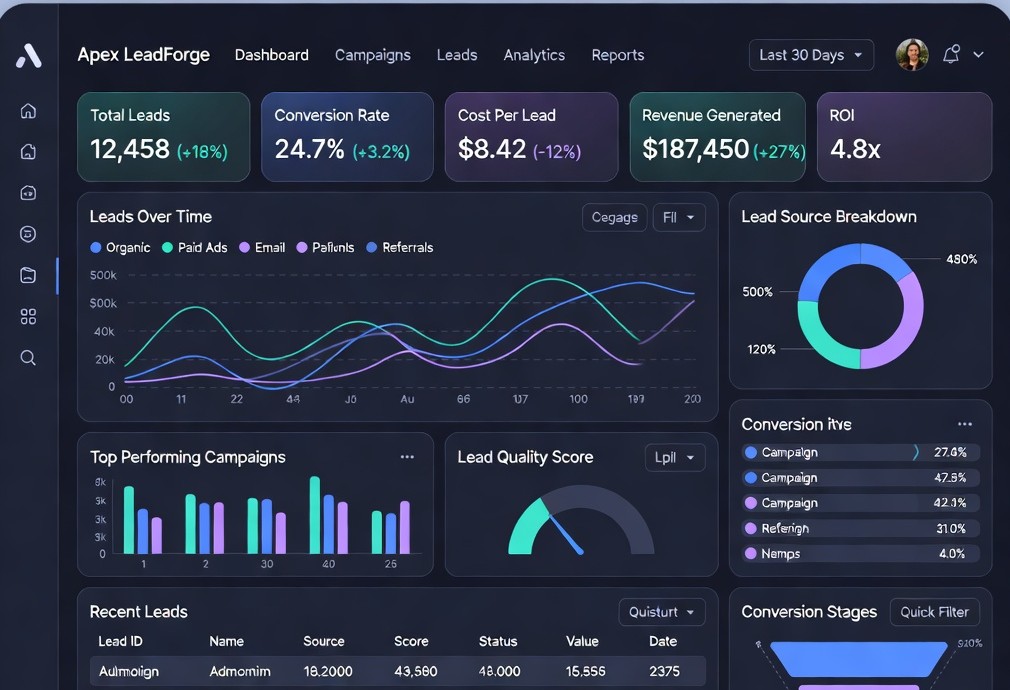
Task: Sort by Value column header
Action: coord(582,641)
